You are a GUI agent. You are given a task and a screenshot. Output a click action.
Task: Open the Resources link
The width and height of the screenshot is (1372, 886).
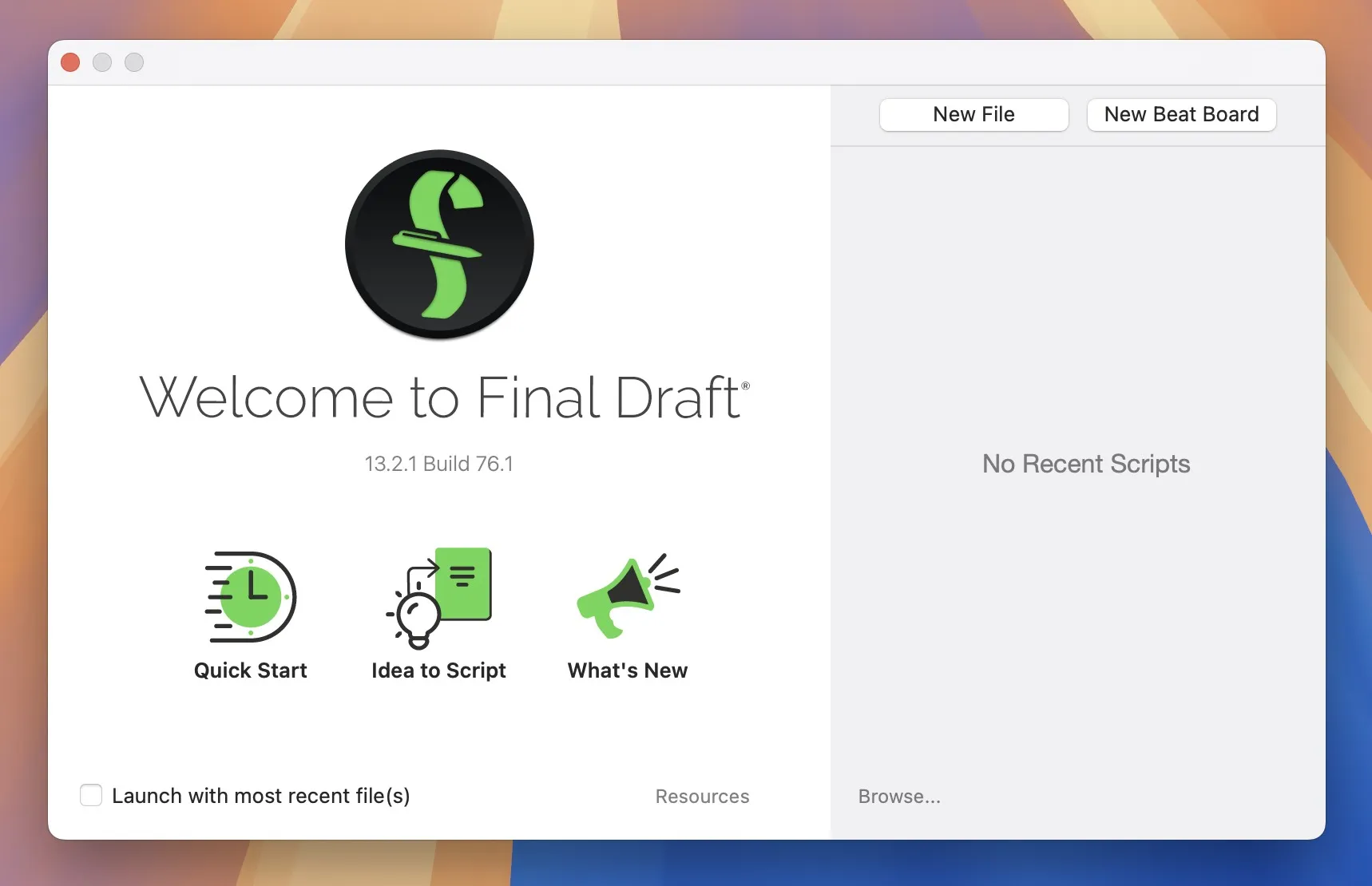pos(702,797)
